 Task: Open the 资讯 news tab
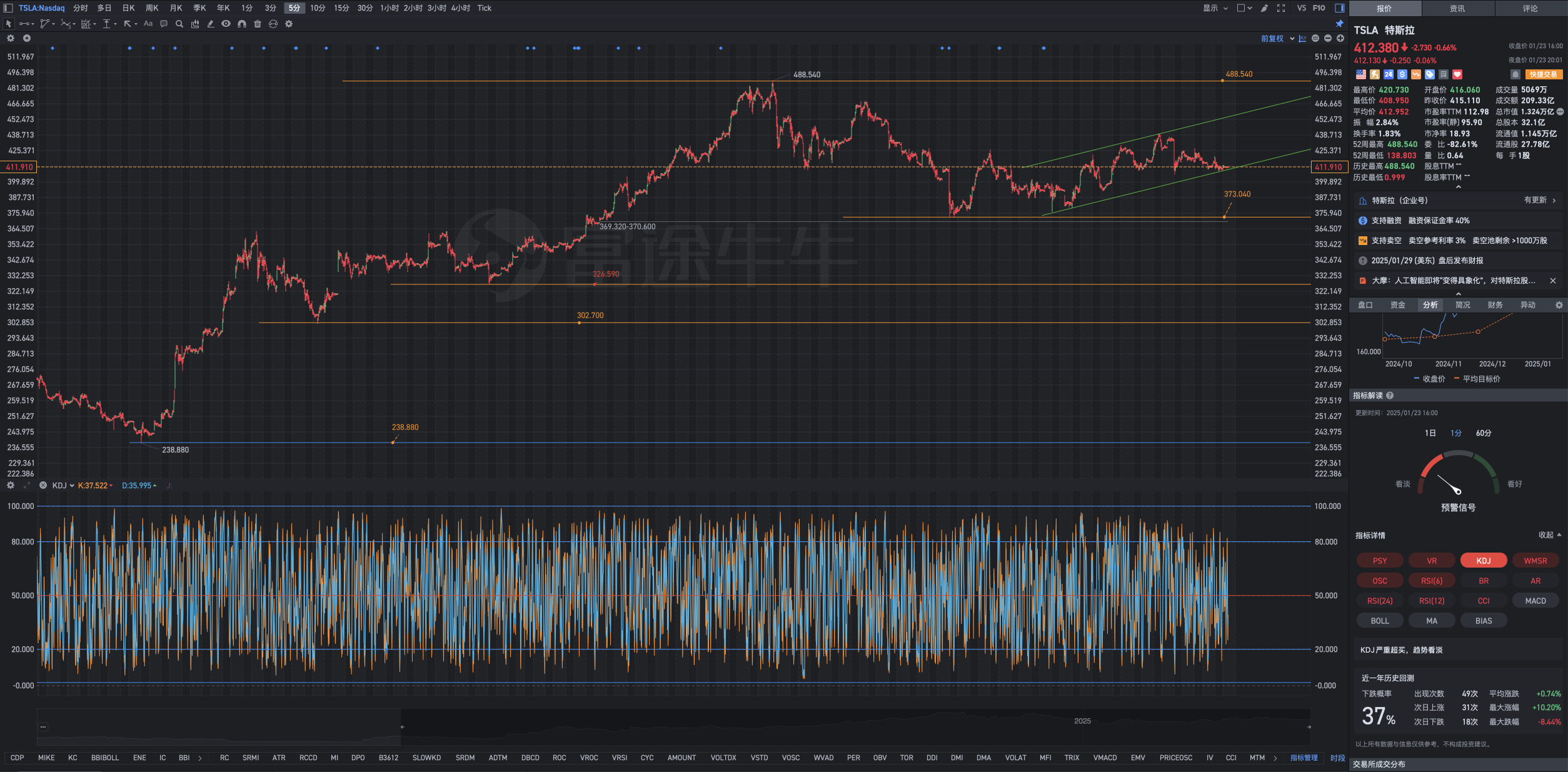1458,8
